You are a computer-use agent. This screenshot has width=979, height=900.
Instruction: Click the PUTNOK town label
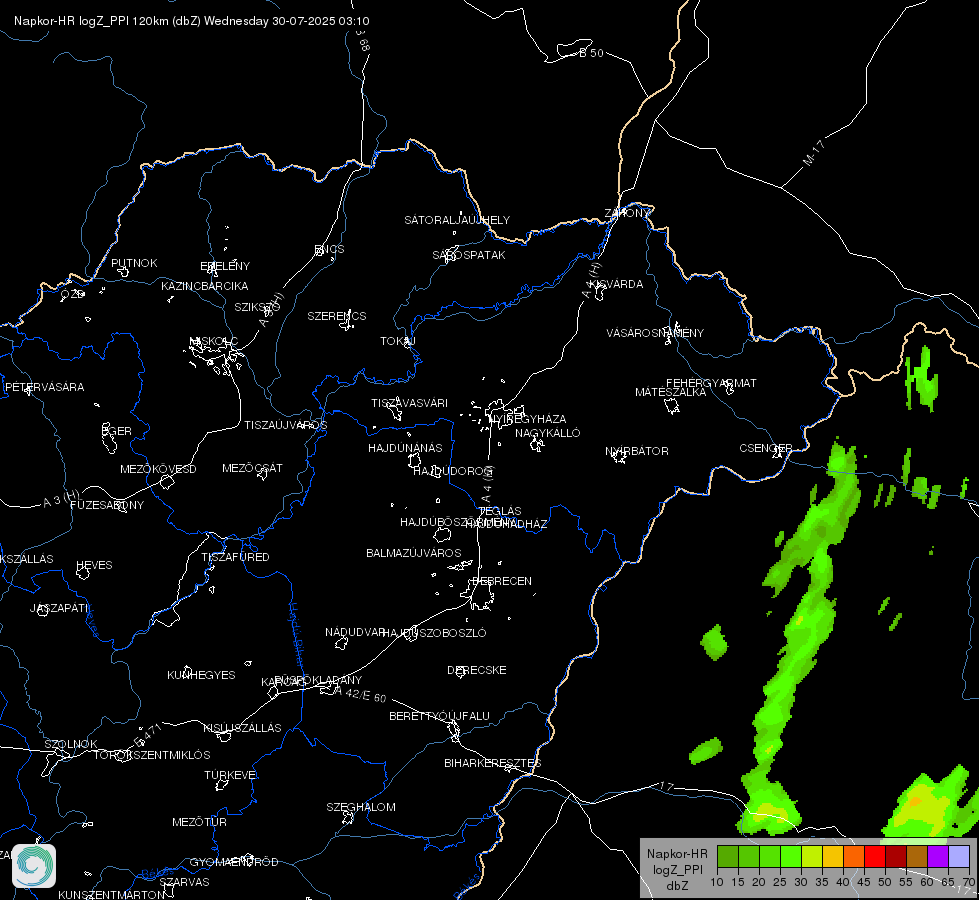134,263
